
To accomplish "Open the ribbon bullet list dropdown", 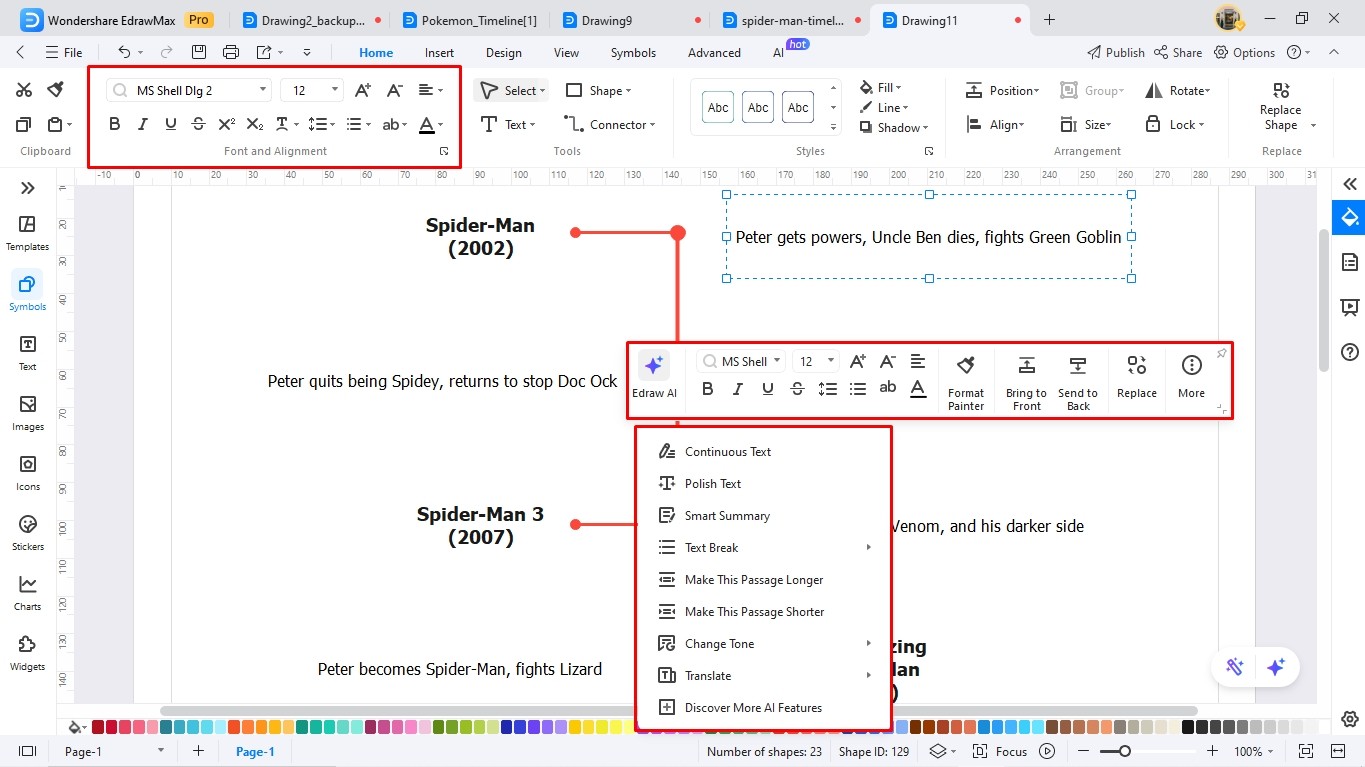I will pos(358,124).
